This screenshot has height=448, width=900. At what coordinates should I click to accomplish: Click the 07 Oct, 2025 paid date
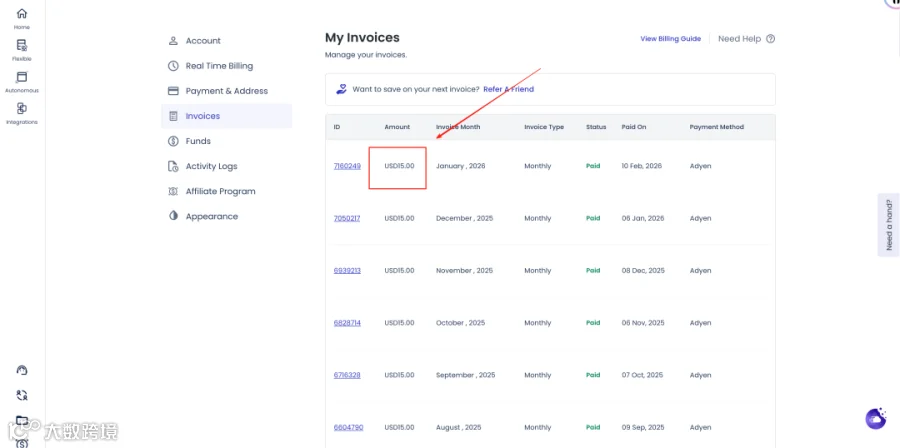[642, 375]
